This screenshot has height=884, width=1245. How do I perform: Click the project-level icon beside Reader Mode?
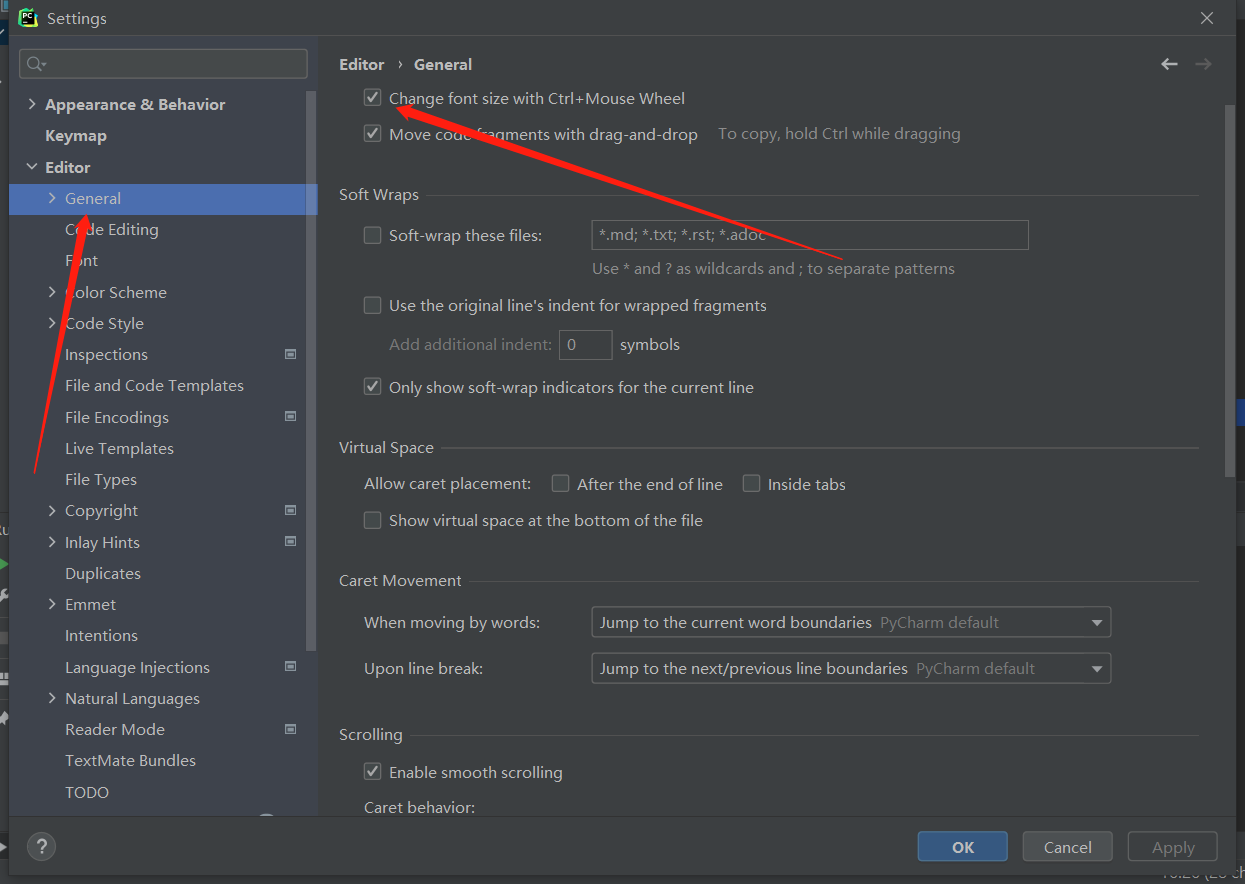pos(290,729)
